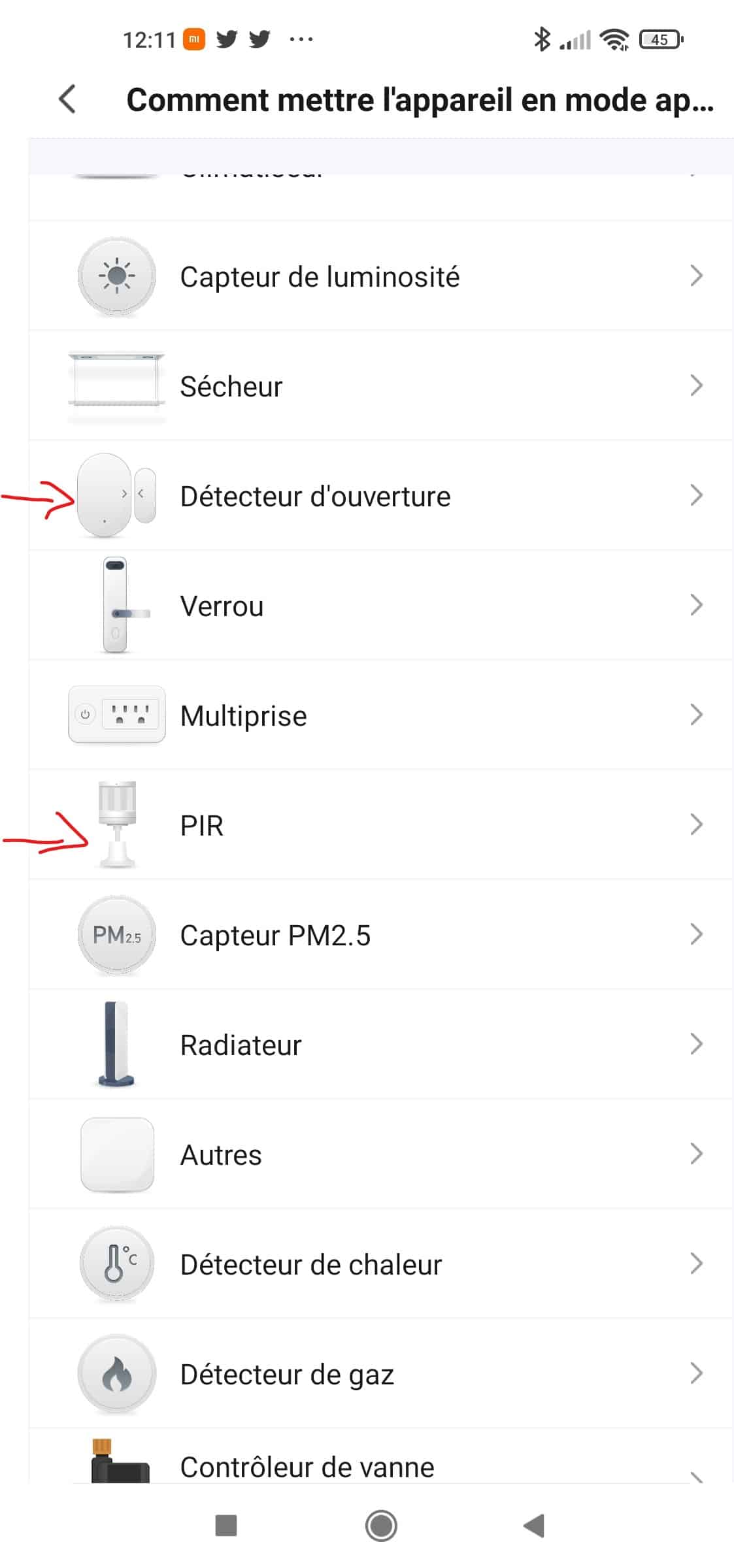Screen dimensions: 734x1568
Task: Tap the Android home navigation button
Action: coord(381,1526)
